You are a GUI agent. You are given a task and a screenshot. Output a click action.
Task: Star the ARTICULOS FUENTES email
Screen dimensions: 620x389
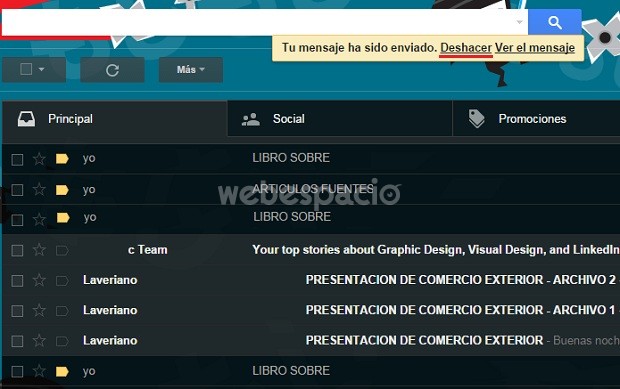(39, 189)
